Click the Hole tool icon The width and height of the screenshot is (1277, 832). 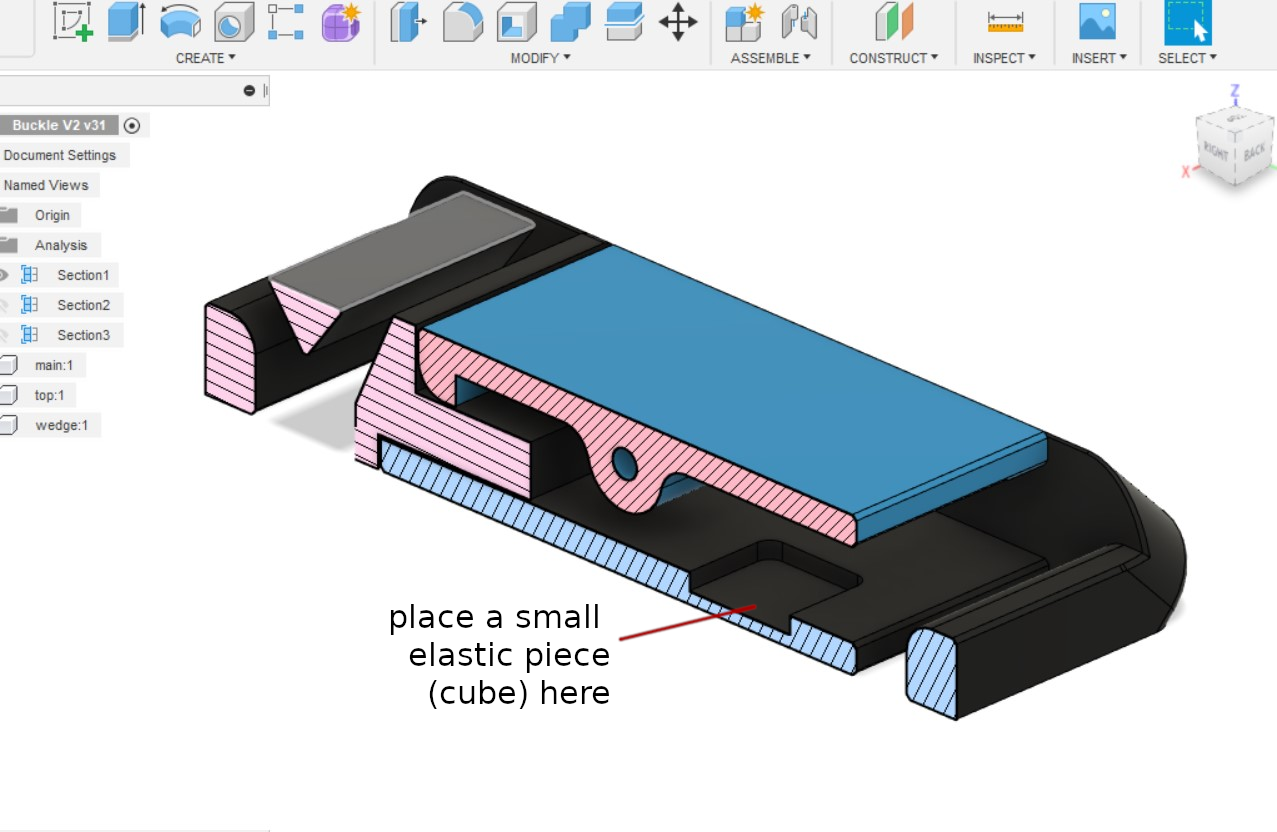point(234,22)
